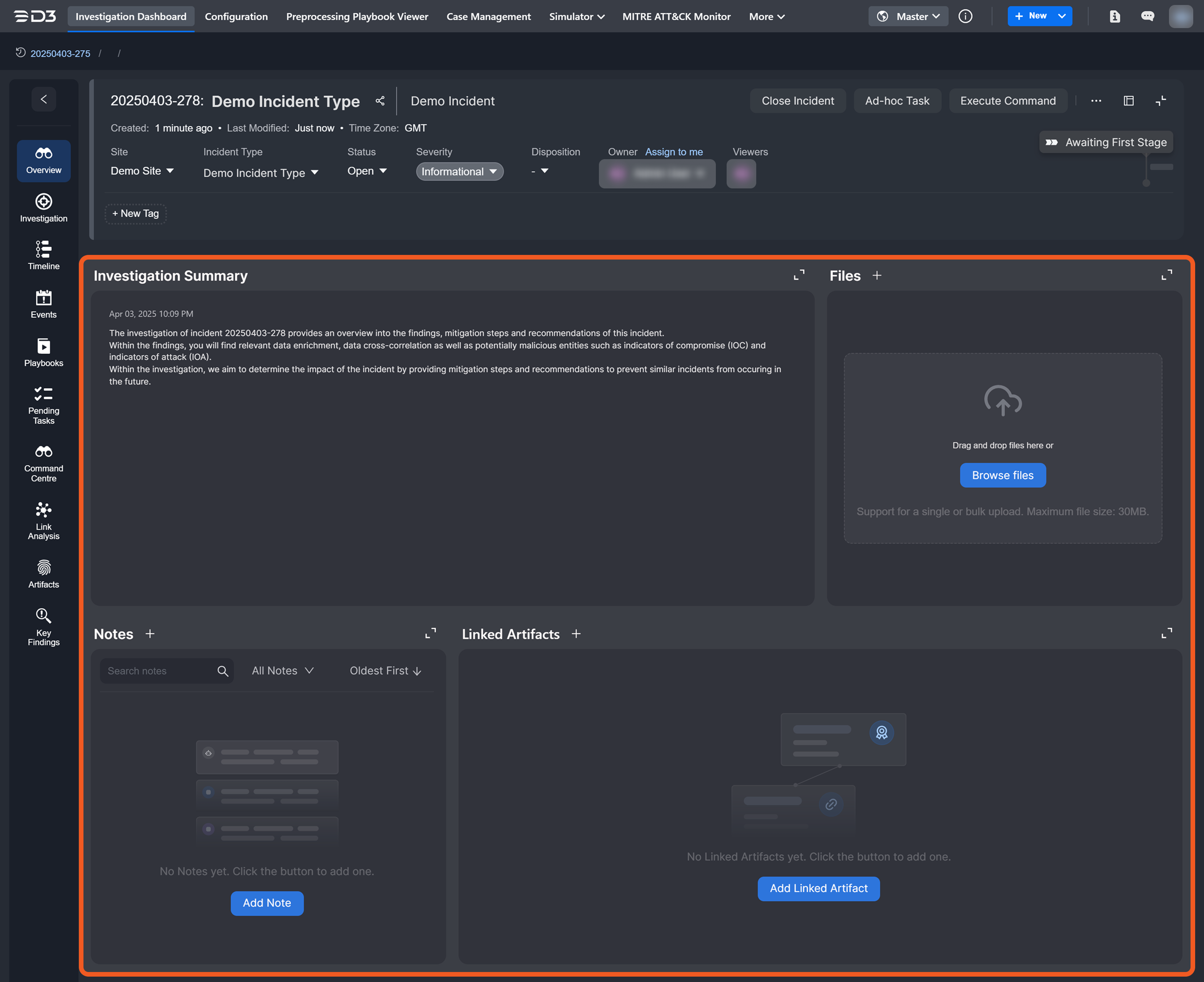Click the Assign to me link

(674, 151)
